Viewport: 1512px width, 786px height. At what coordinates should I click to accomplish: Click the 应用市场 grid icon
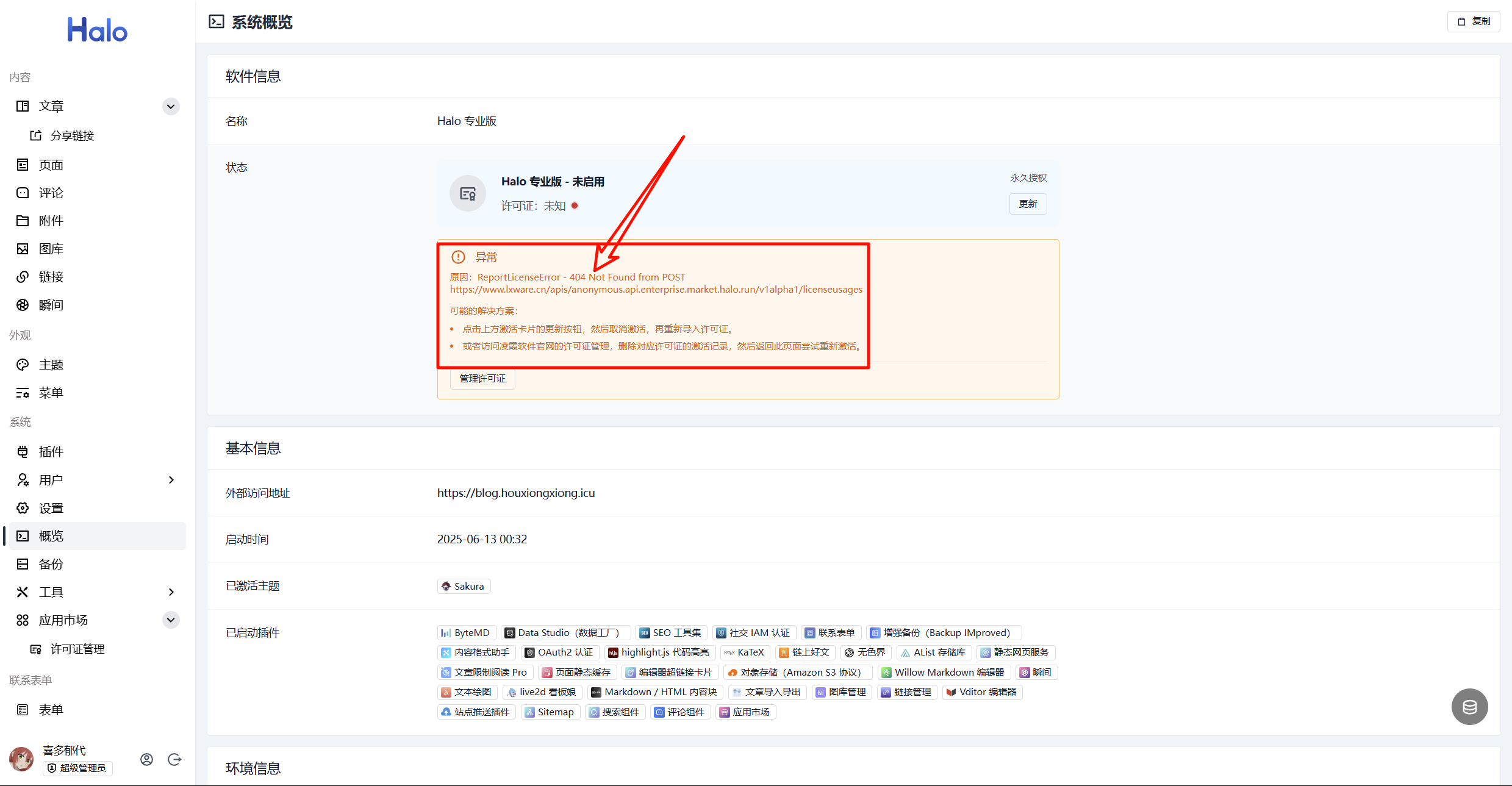pos(23,620)
